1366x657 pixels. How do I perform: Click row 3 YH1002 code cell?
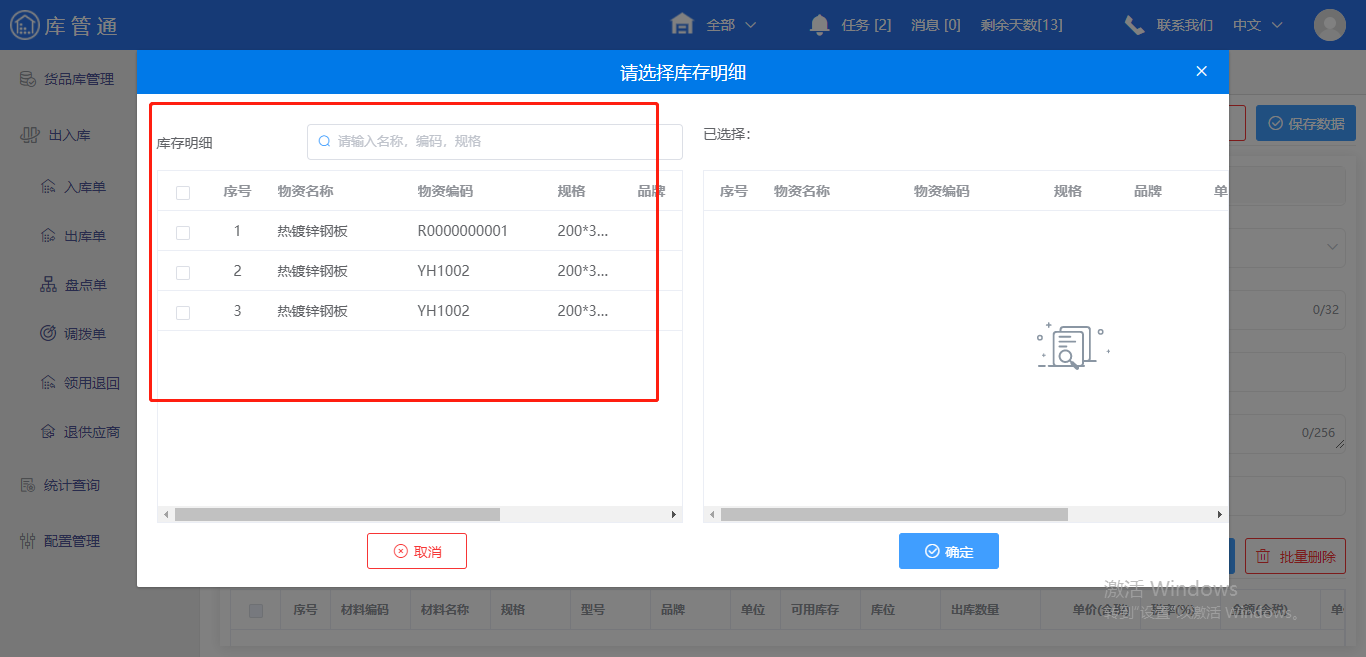pos(444,311)
